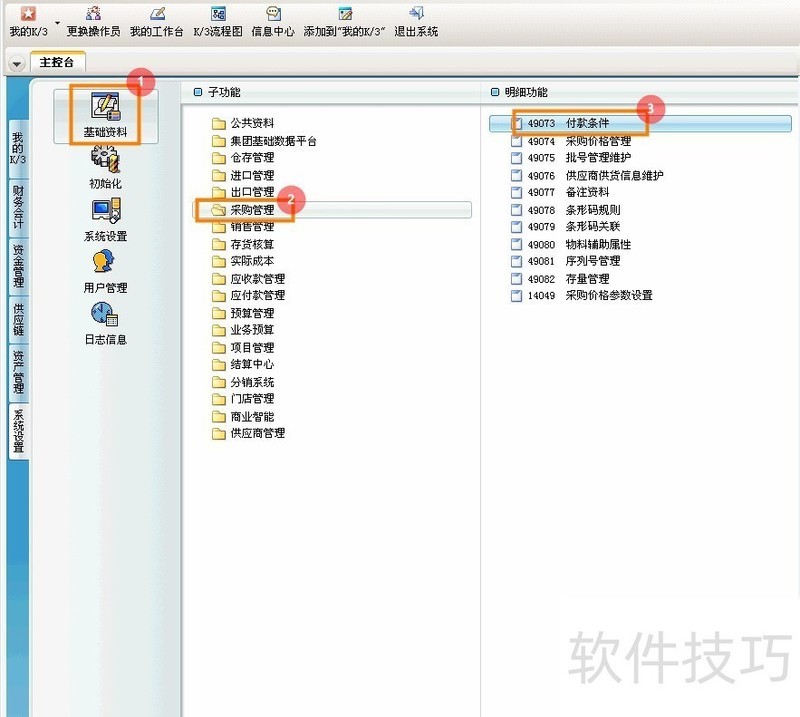Open the K/3流程图 flowchart icon
800x717 pixels.
(x=217, y=21)
